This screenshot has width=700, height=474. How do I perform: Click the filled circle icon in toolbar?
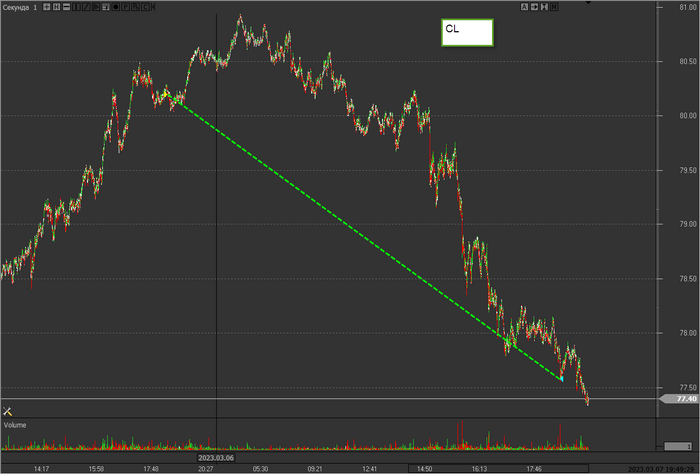click(116, 7)
